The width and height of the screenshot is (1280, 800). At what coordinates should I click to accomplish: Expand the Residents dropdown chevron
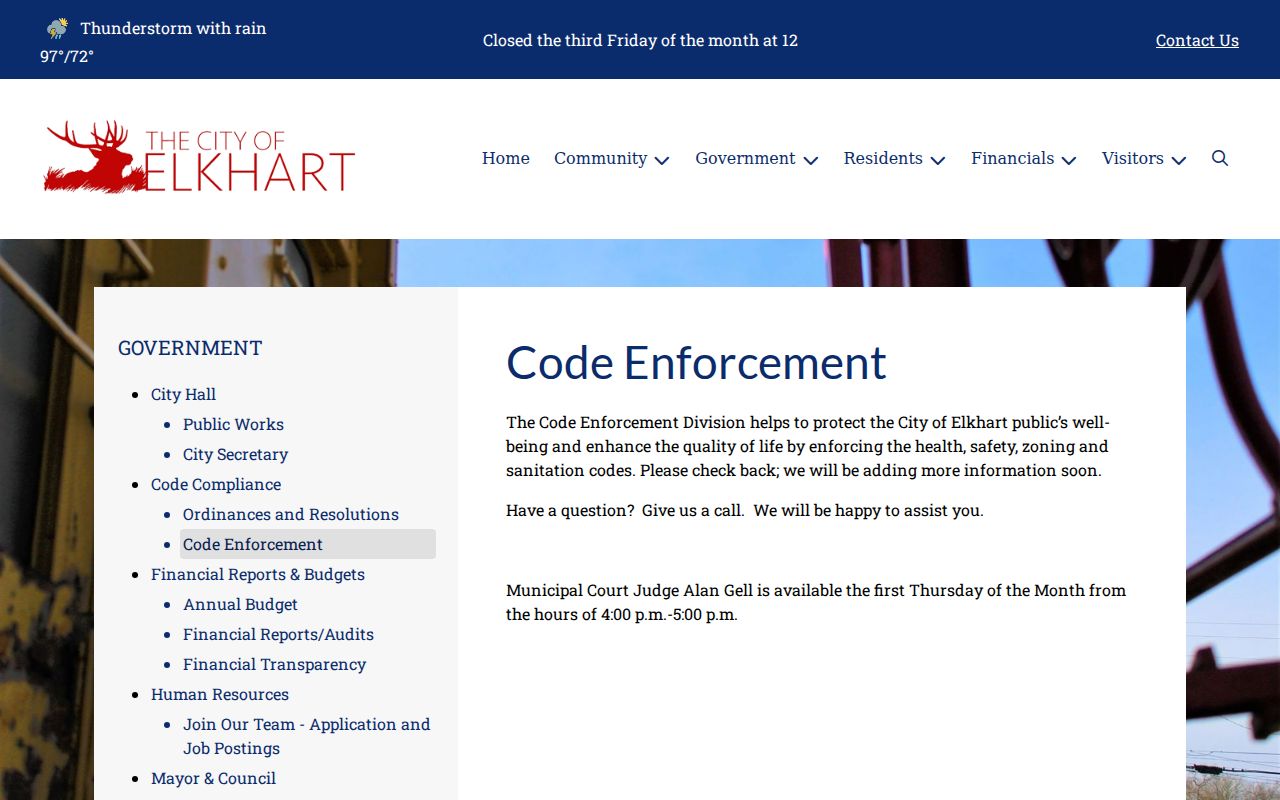click(938, 160)
